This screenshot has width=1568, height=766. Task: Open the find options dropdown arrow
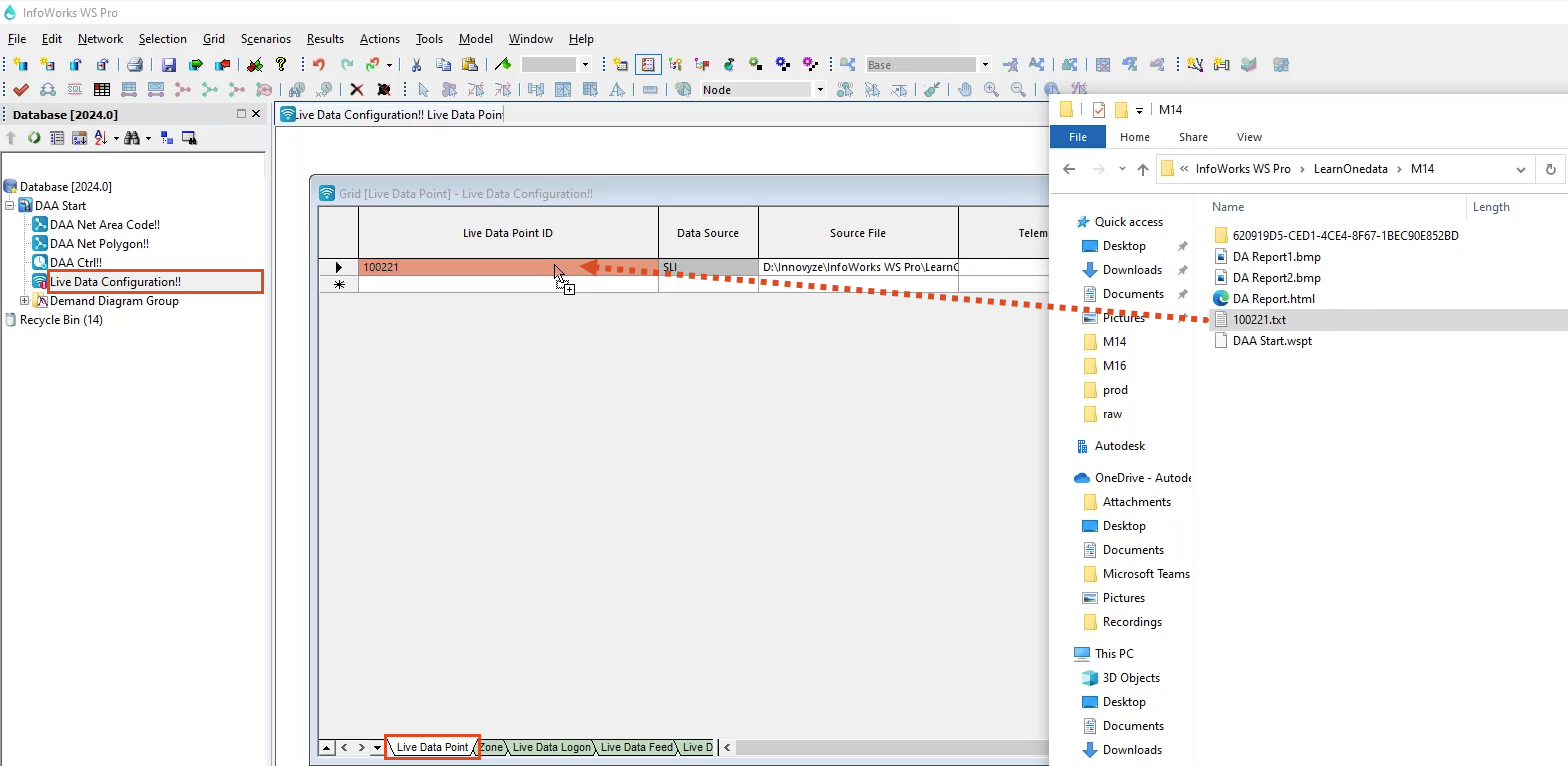click(x=148, y=138)
